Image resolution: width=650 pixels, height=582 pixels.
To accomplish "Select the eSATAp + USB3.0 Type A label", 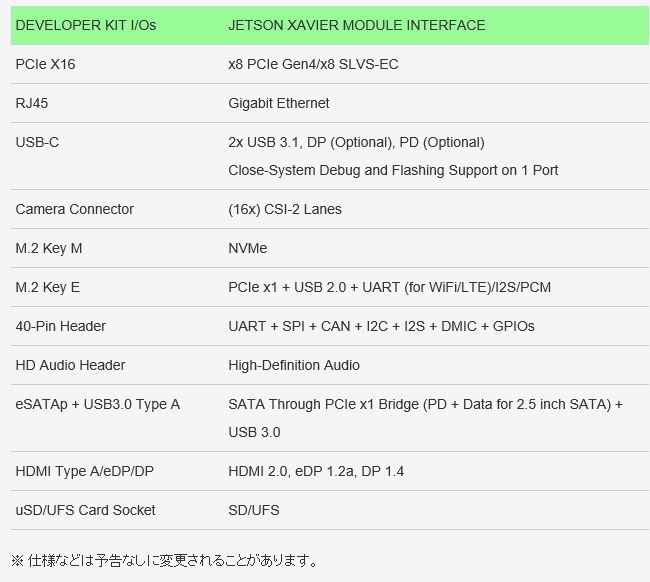I will coord(97,404).
